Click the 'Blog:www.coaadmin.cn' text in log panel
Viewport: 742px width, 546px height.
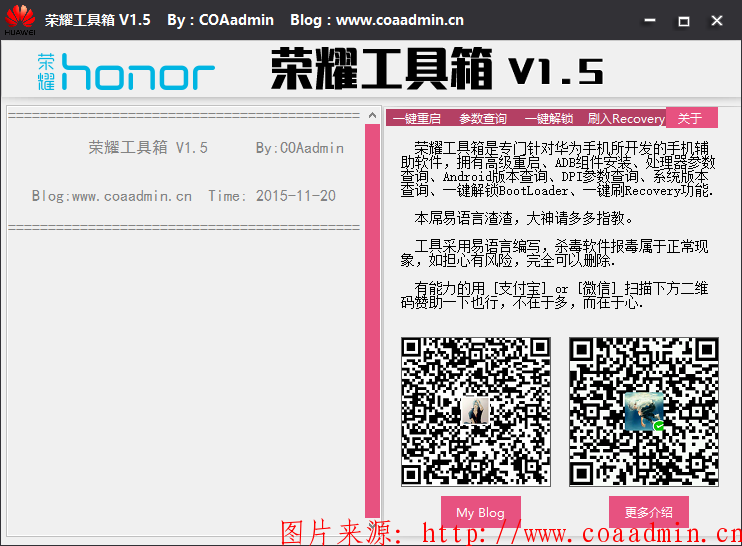pyautogui.click(x=112, y=196)
